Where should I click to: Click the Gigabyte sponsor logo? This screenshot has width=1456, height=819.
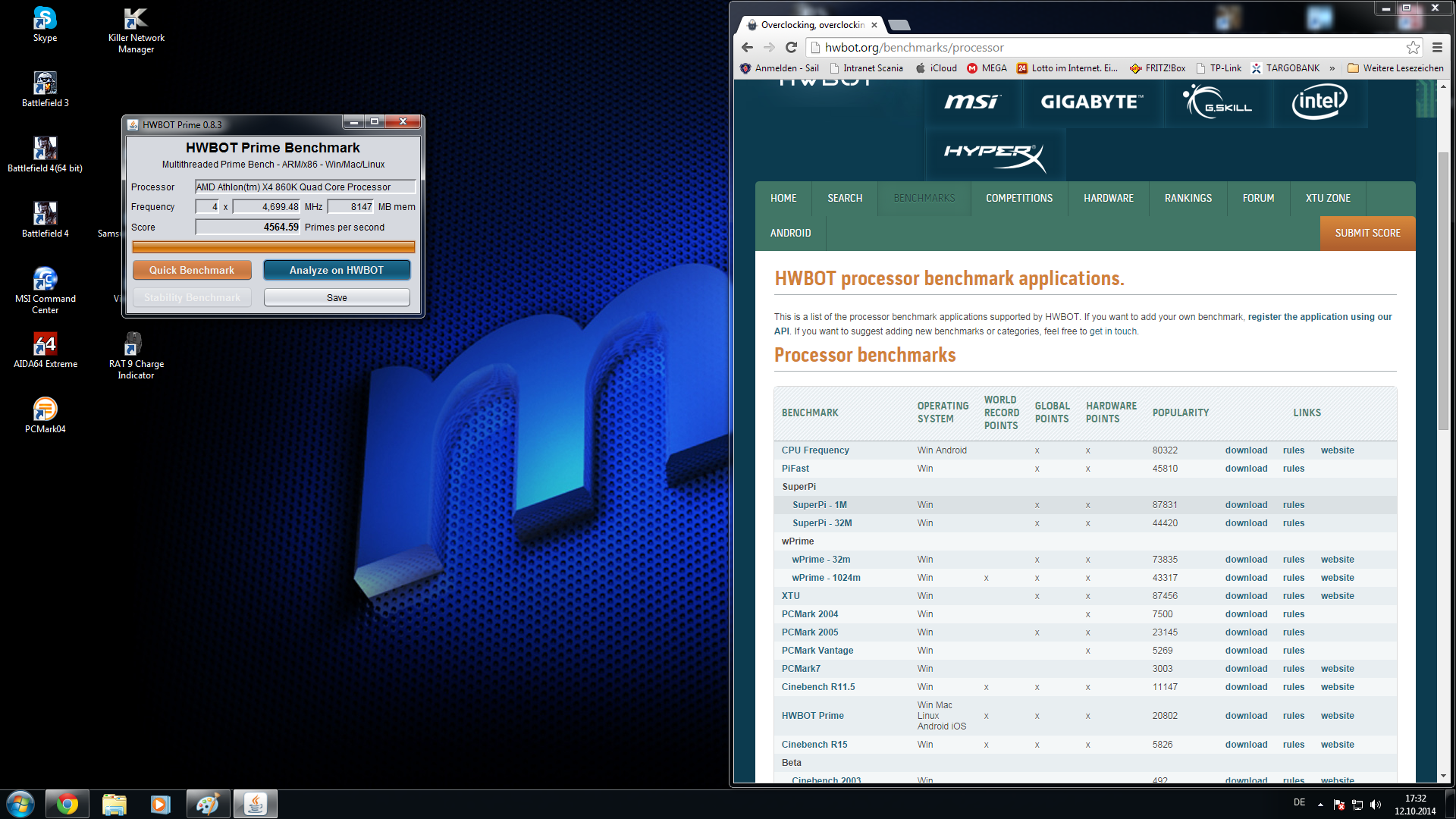[1092, 102]
